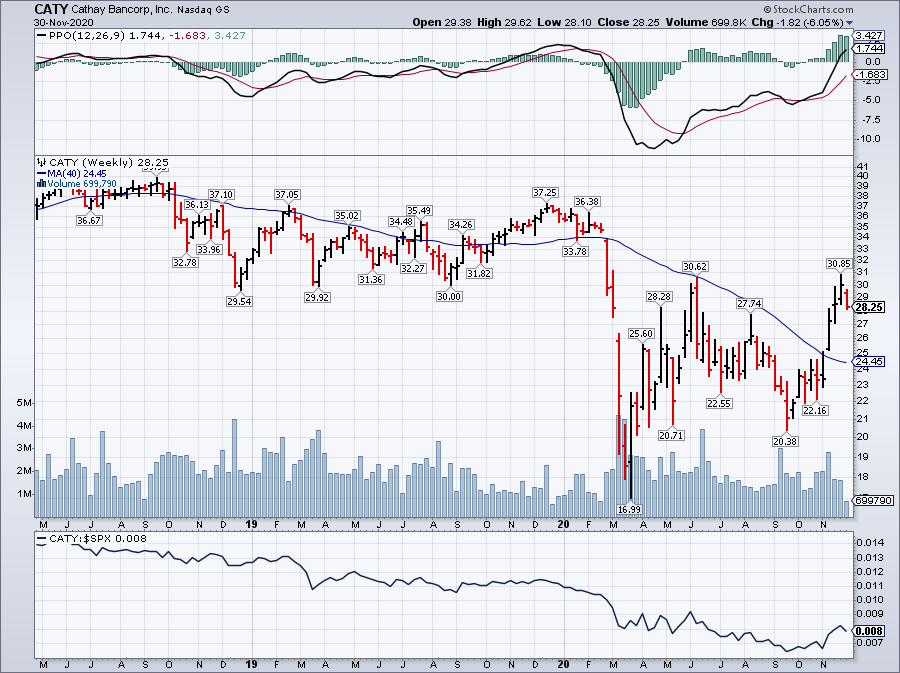Open the dropdown arrow beside Chg value
Screen dimensions: 900x673
[x=849, y=23]
